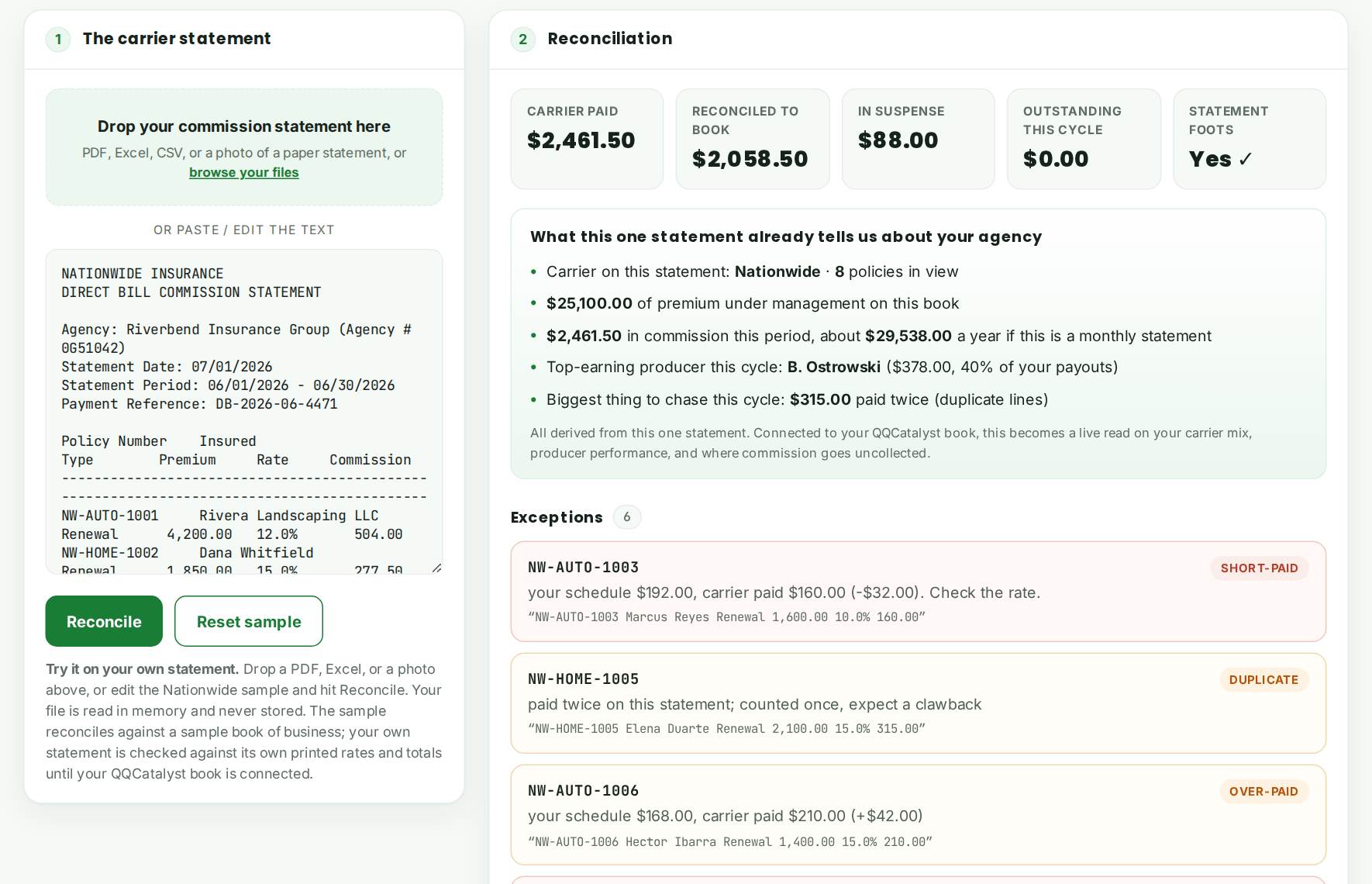Click the OR PASTE / EDIT THE TEXT label

[x=244, y=230]
